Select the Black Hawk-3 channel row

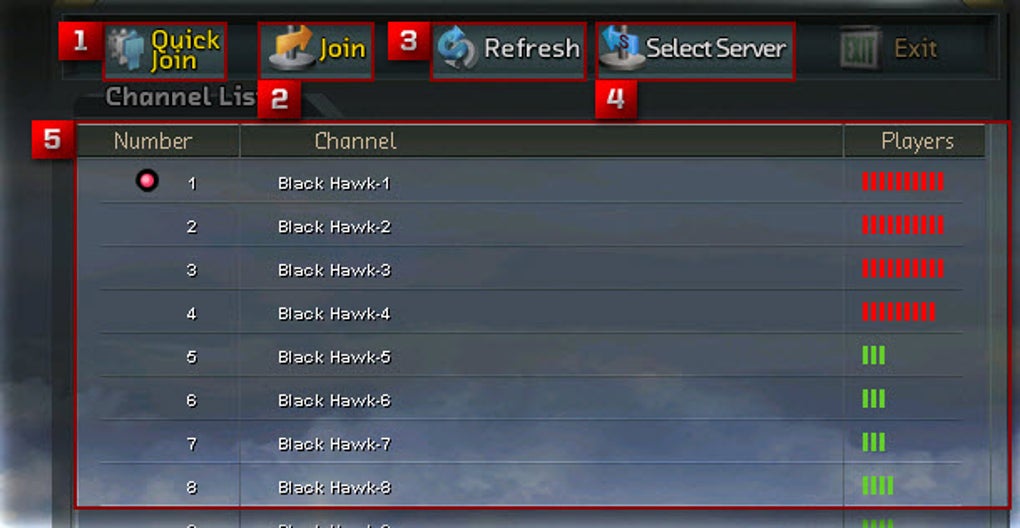[x=531, y=269]
